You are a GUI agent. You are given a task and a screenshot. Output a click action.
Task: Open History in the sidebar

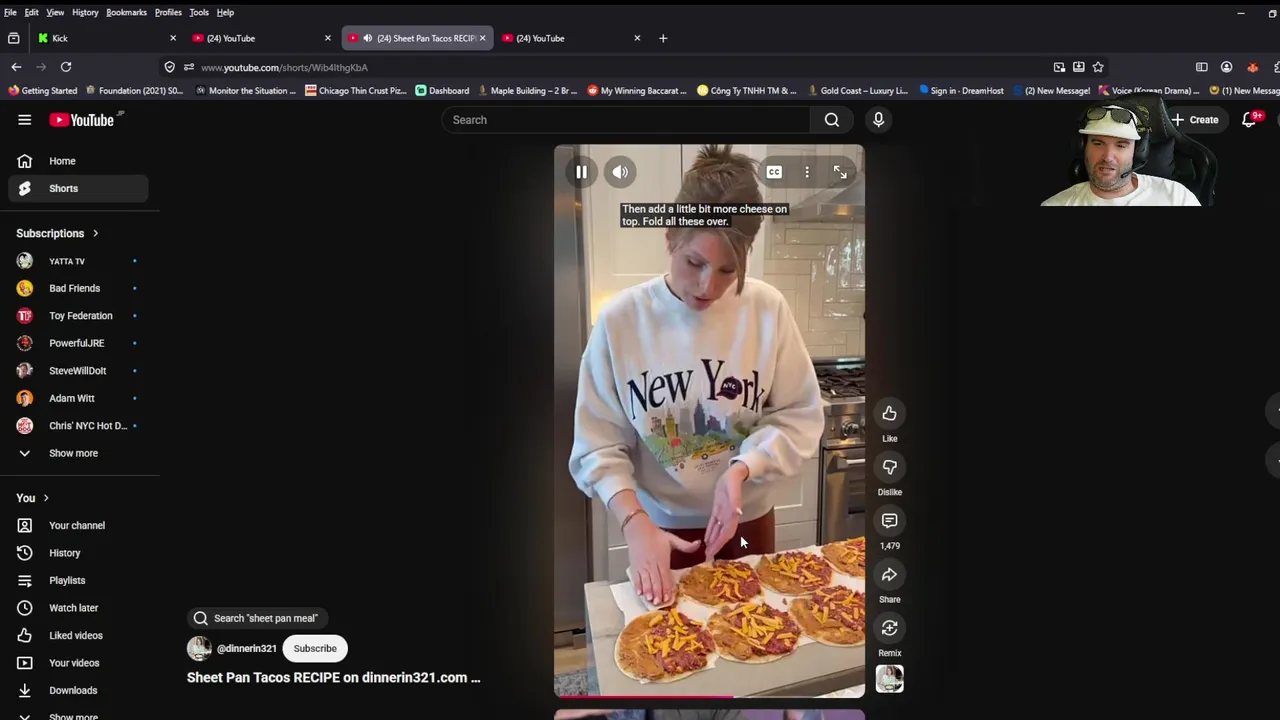tap(78, 553)
